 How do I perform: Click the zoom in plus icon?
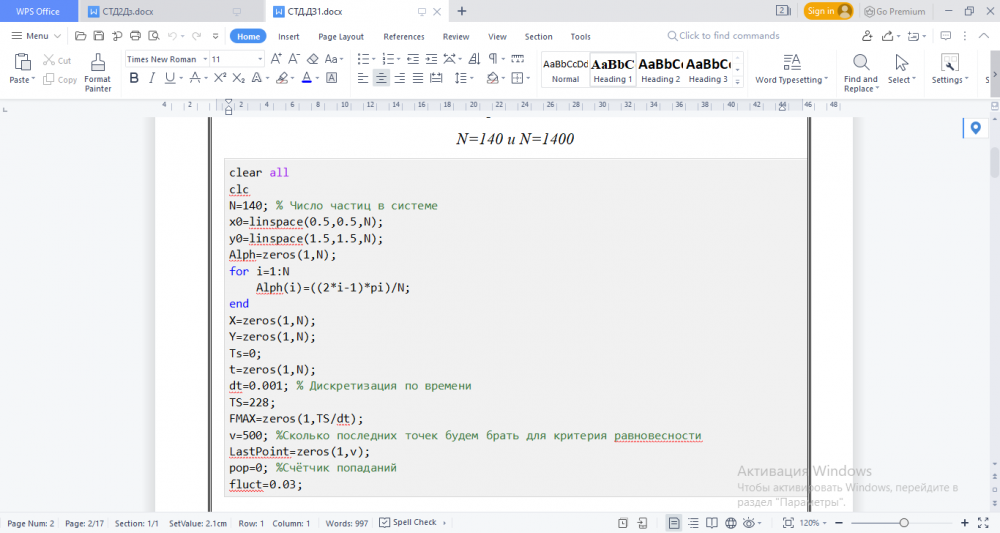(x=964, y=523)
